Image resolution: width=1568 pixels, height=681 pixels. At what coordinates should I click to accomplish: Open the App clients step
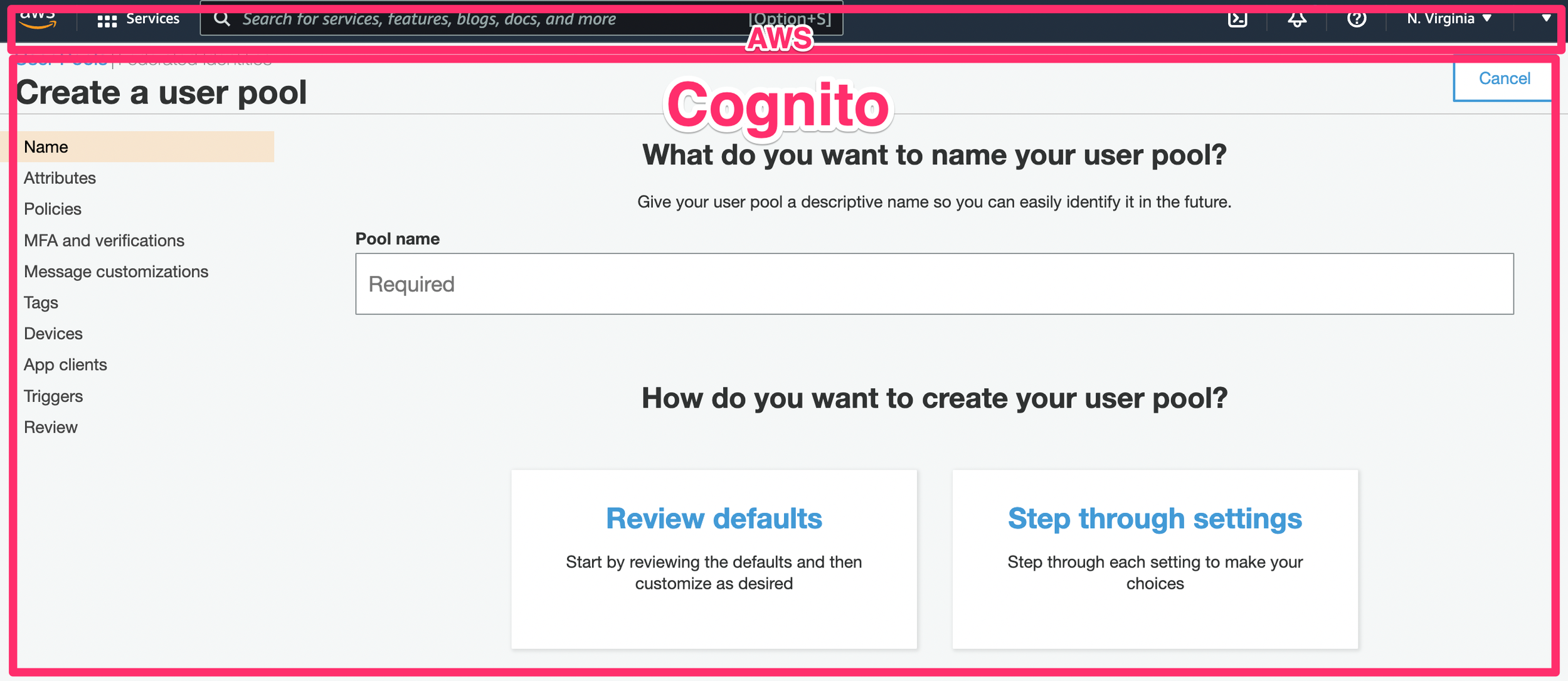pos(65,365)
